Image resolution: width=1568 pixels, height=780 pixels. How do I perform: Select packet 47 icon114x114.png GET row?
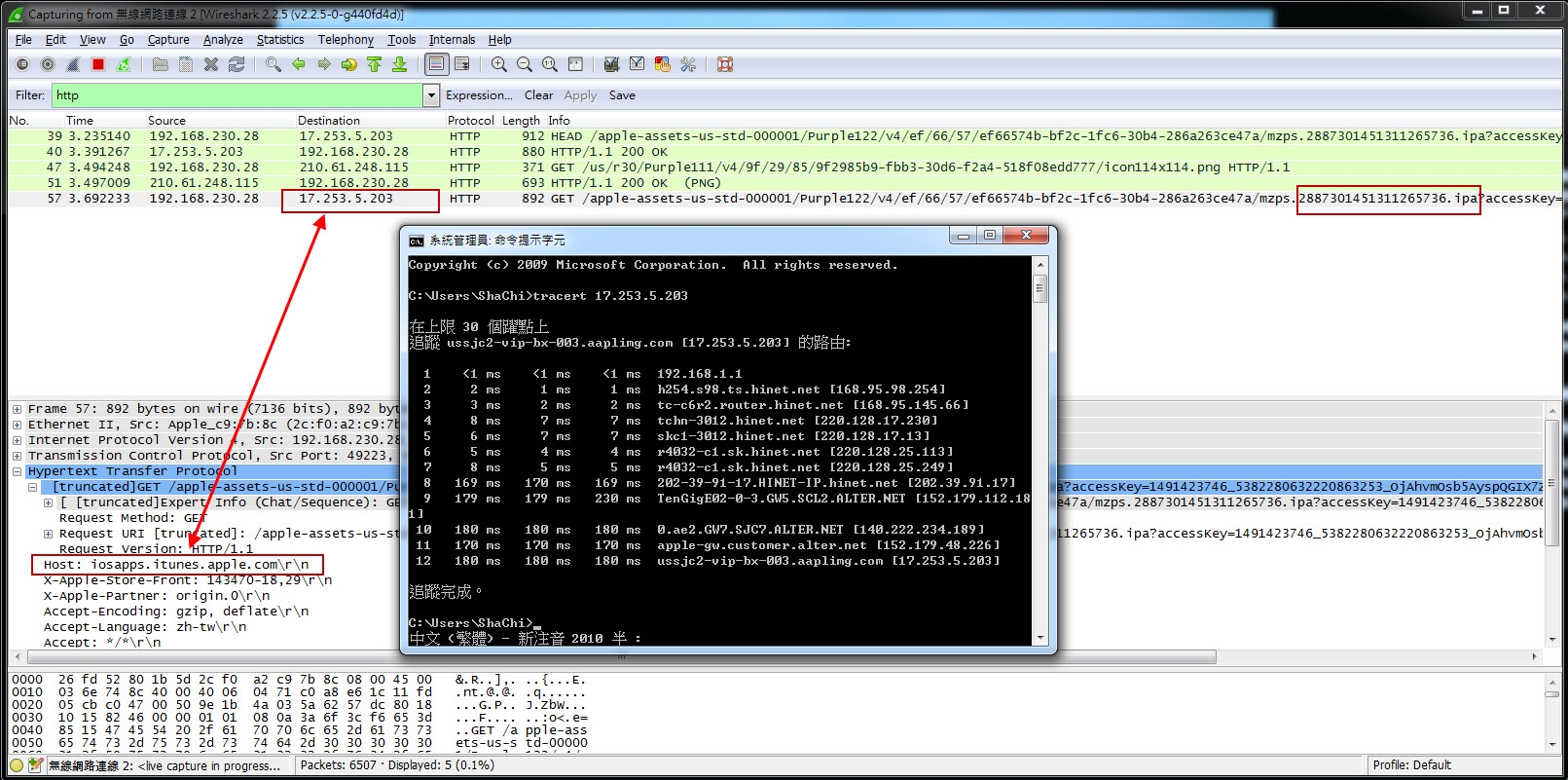click(784, 167)
